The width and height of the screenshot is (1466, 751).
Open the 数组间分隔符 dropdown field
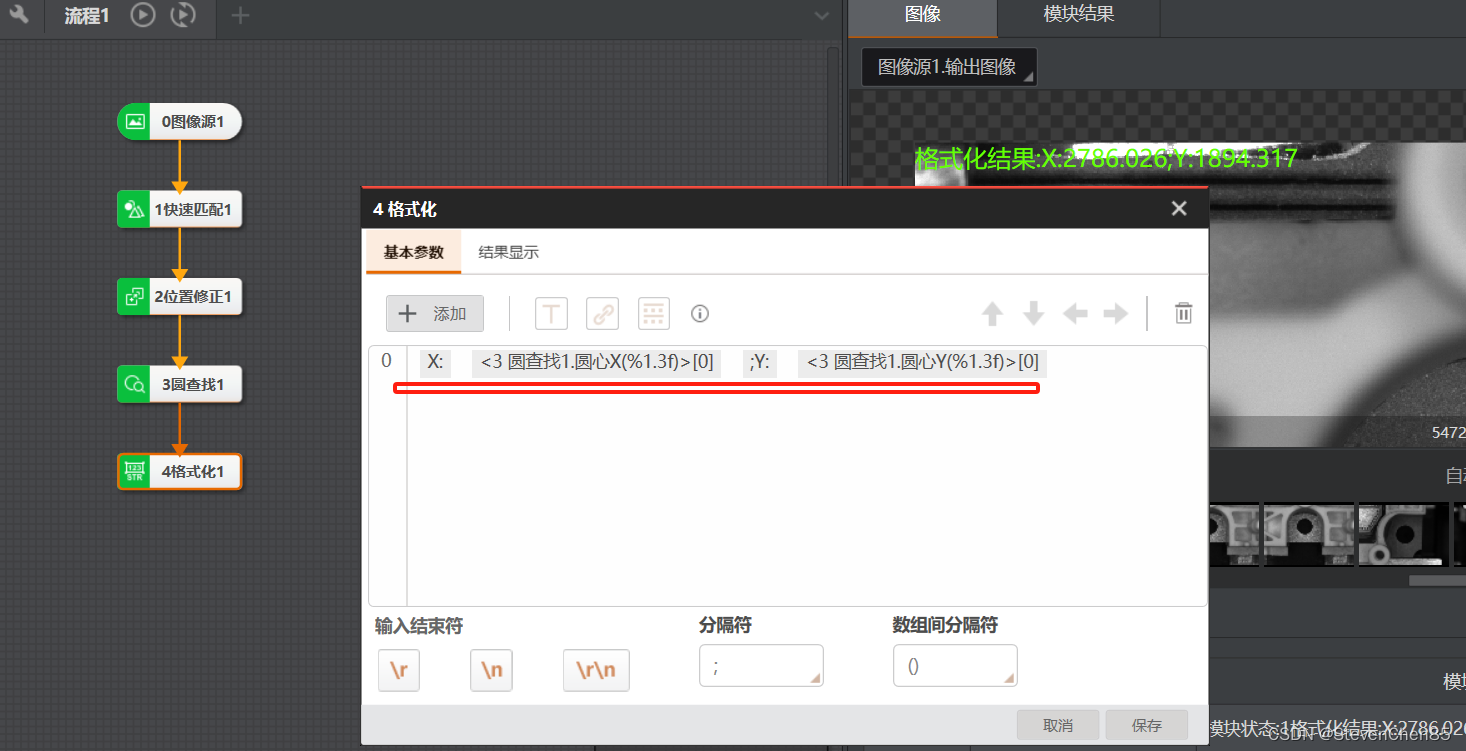[x=955, y=666]
